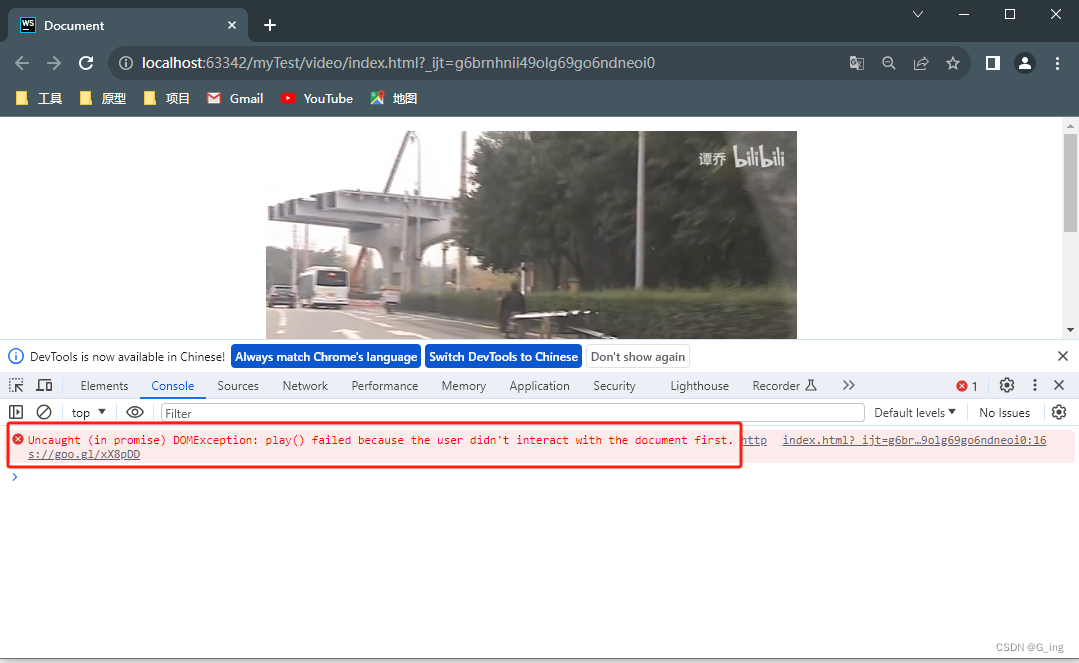Toggle the console sidebar panel icon
The image size is (1079, 663).
tap(16, 412)
